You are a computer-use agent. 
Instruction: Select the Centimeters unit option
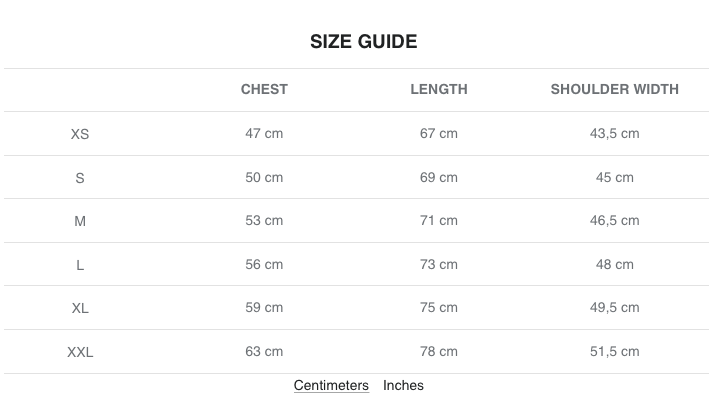pos(331,385)
